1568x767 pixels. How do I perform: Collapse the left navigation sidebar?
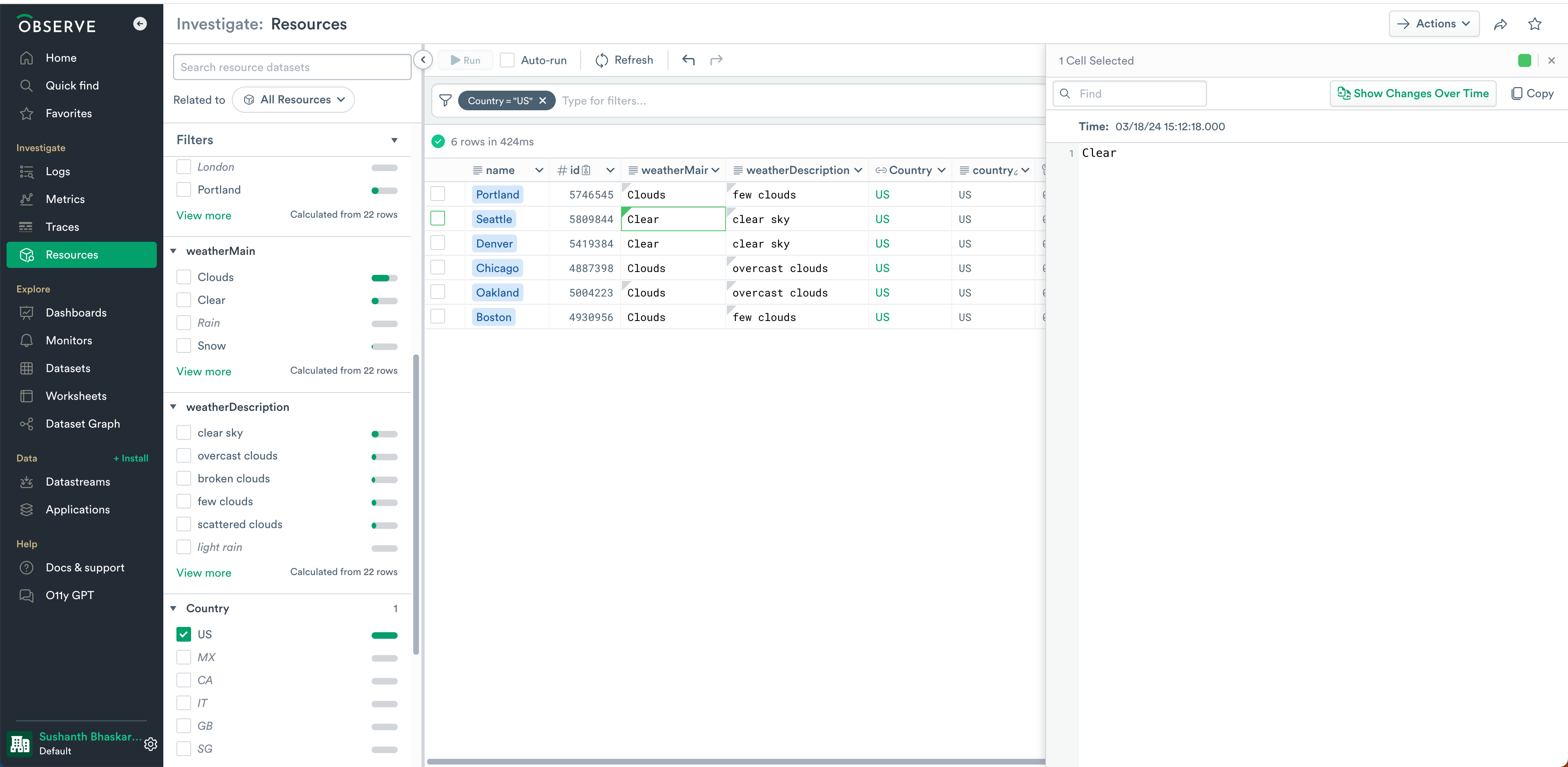click(x=140, y=24)
